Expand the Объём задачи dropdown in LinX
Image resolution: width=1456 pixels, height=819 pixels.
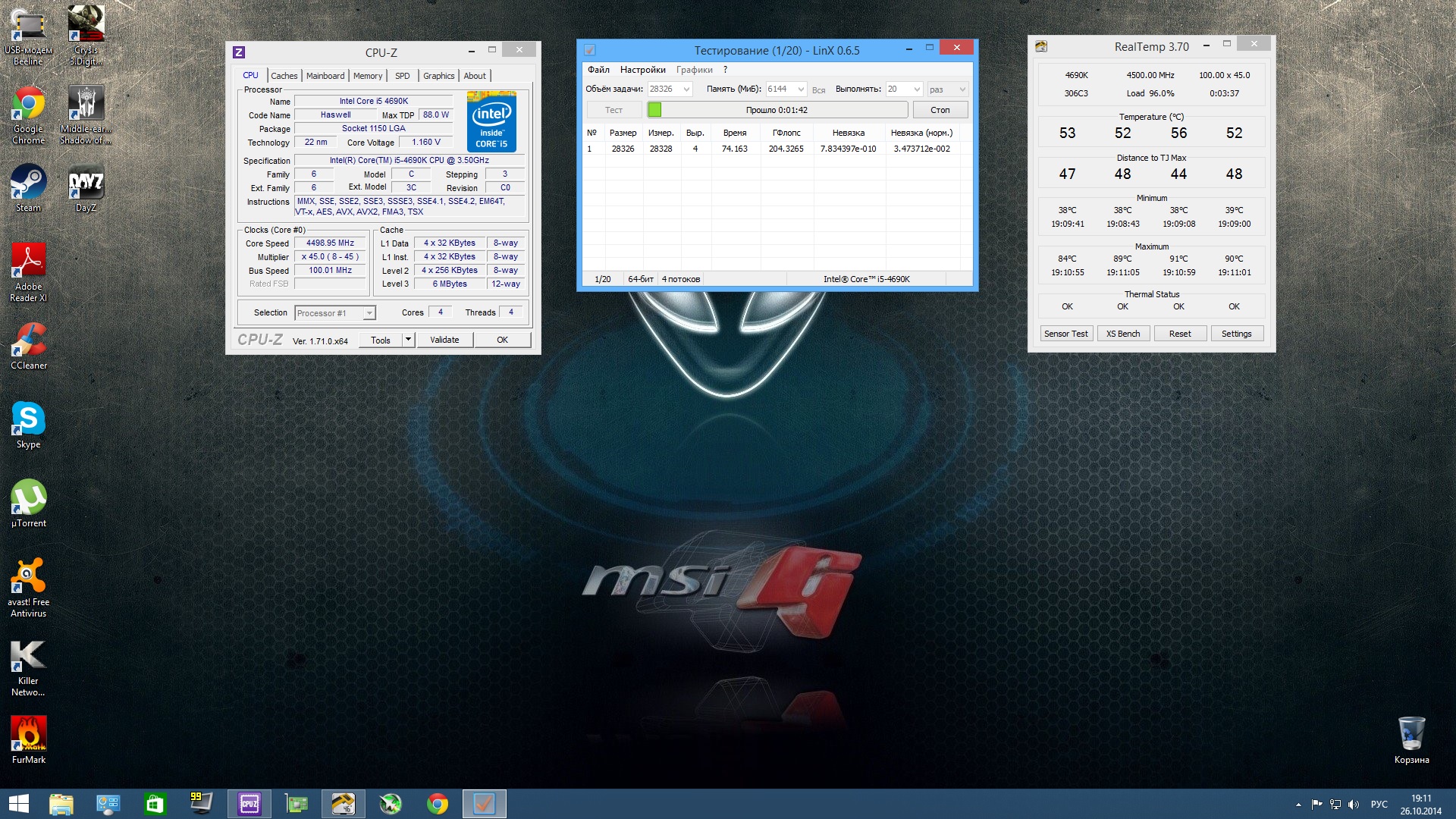(x=686, y=89)
